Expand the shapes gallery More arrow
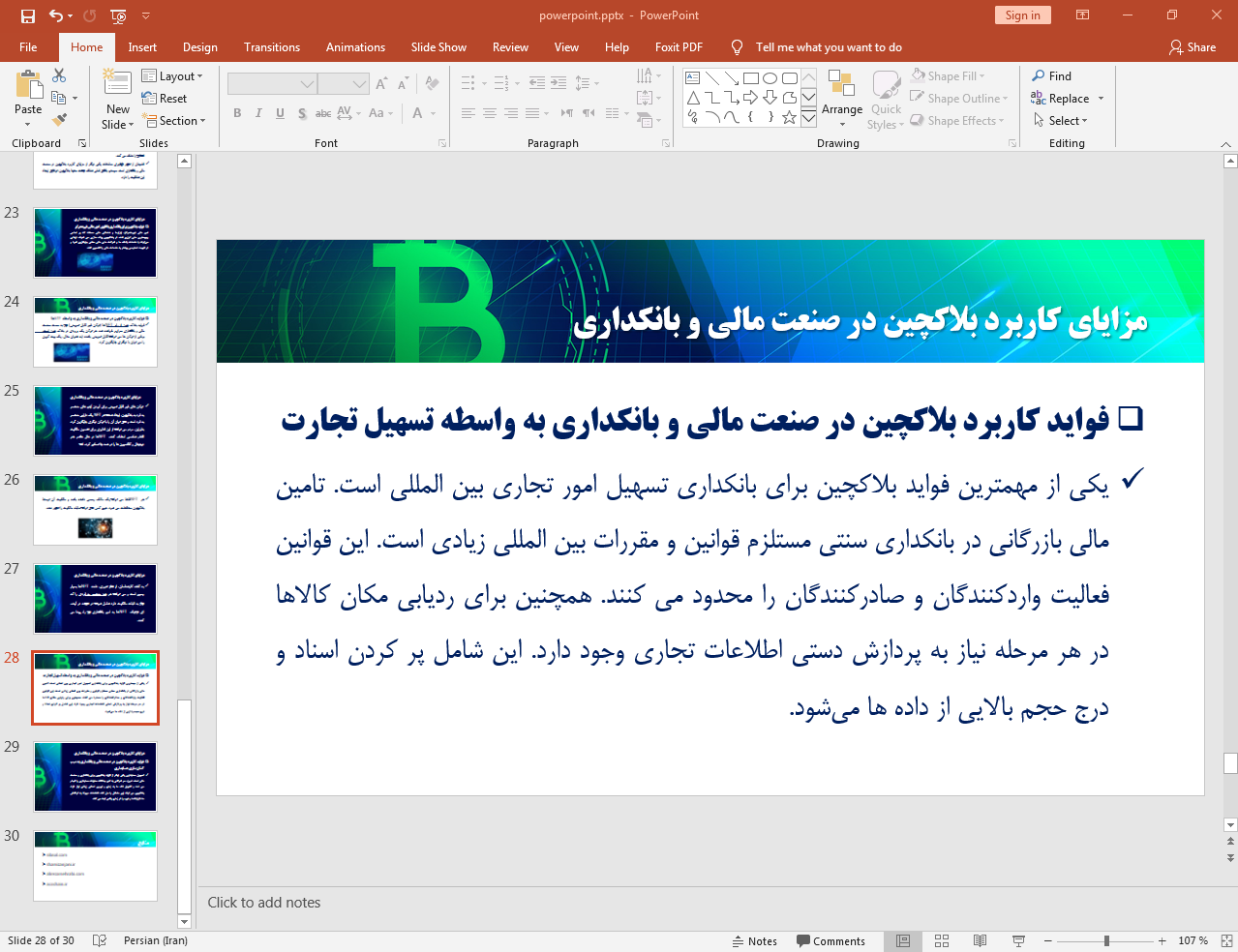The image size is (1238, 952). tap(808, 117)
